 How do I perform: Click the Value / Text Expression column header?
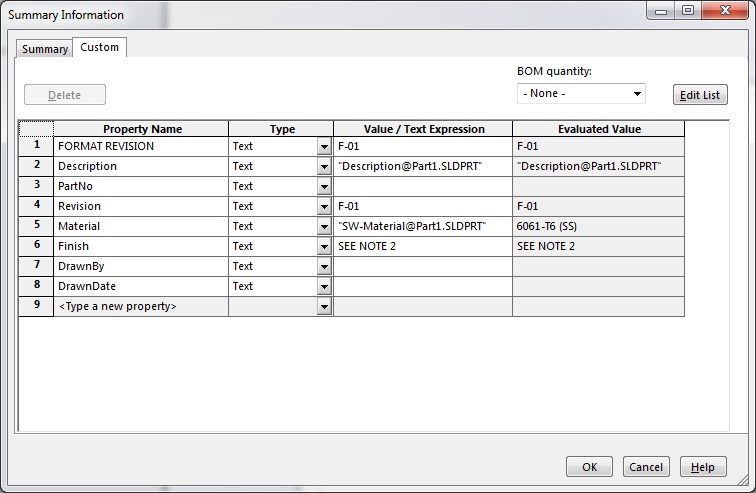coord(423,129)
